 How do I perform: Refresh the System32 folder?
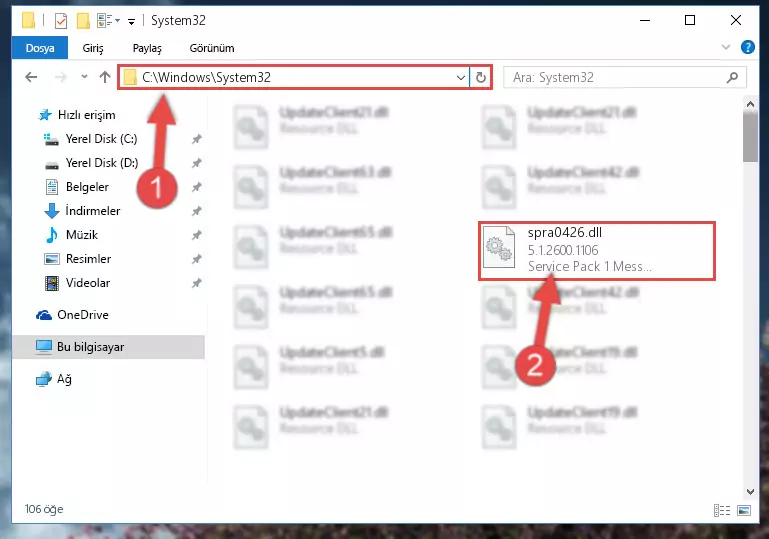tap(481, 77)
